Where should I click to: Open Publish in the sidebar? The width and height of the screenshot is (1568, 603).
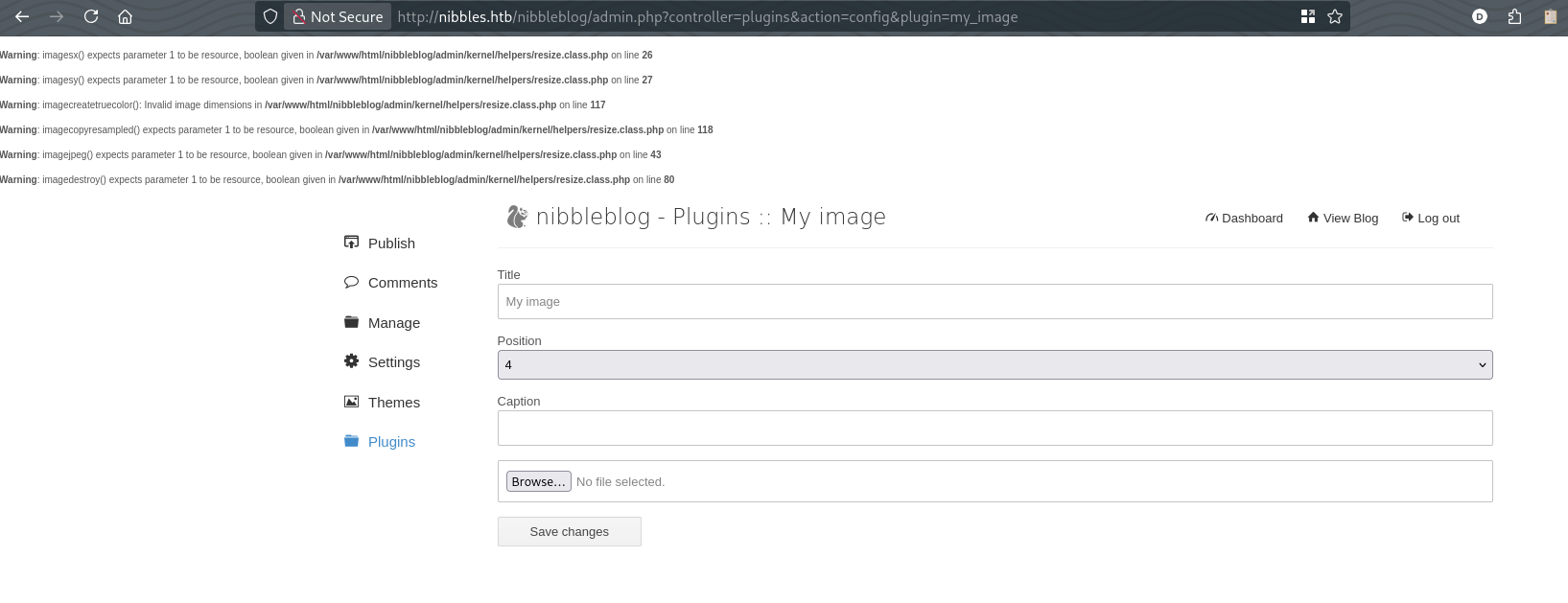(x=390, y=244)
